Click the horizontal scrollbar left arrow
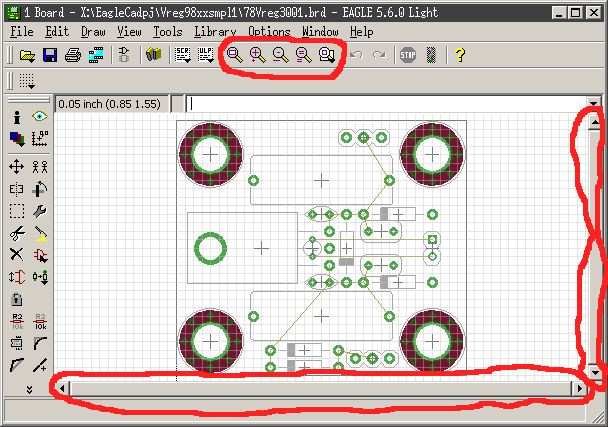 pos(62,388)
